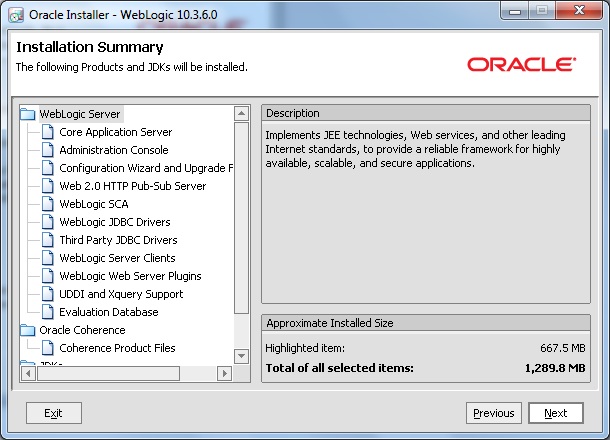
Task: Select WebLogic SCA item
Action: pyautogui.click(x=94, y=204)
